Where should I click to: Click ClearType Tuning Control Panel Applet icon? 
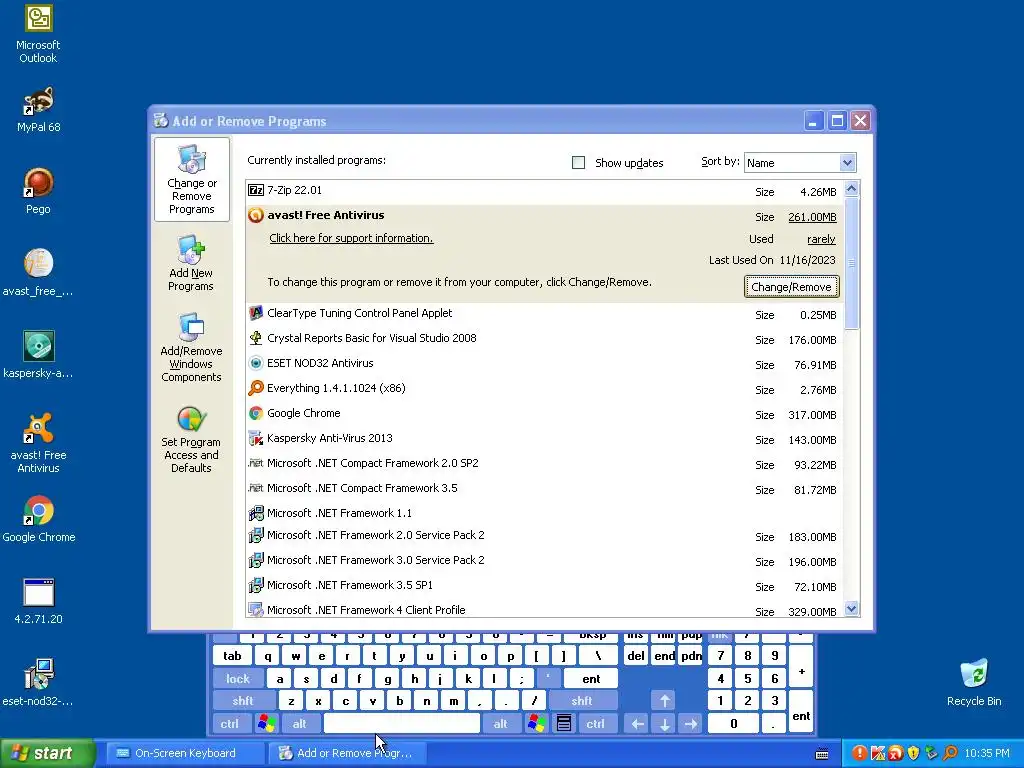click(x=256, y=313)
